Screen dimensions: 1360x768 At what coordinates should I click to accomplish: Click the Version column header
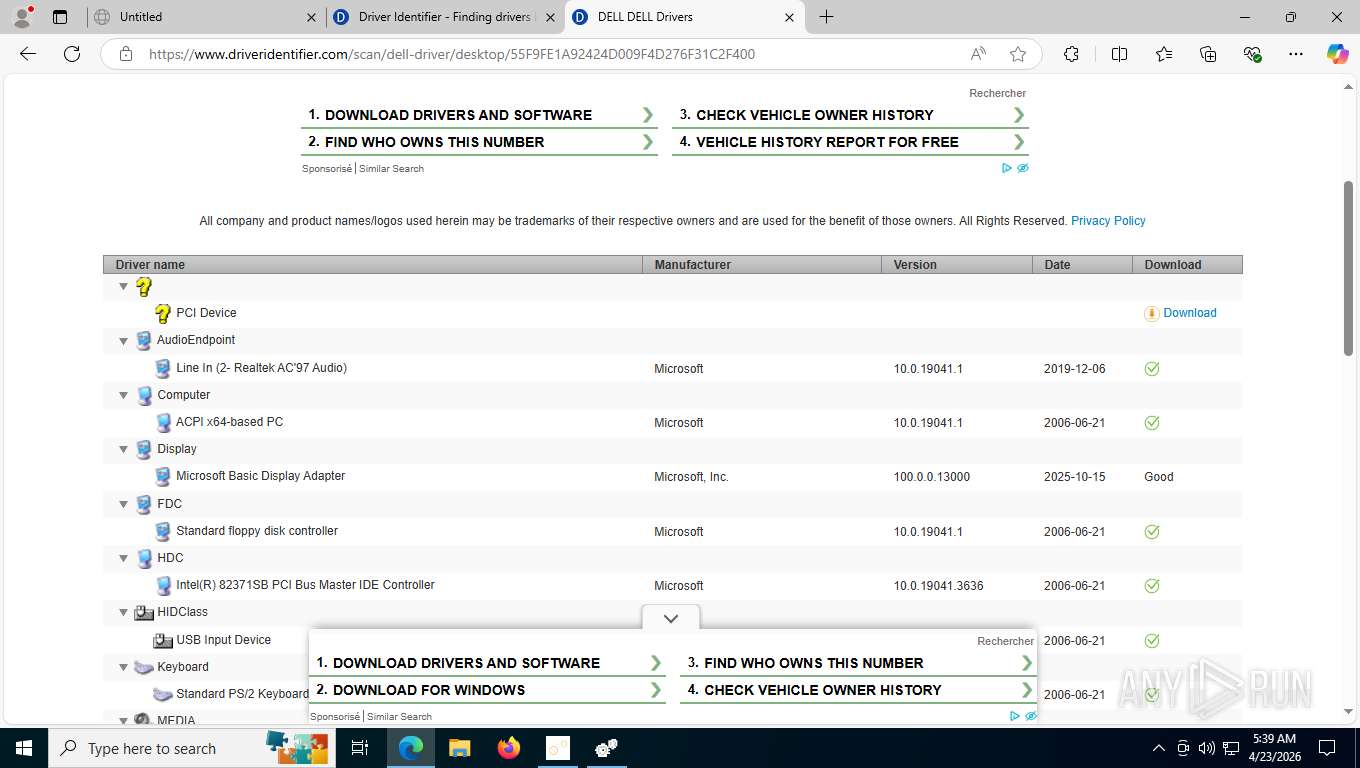pyautogui.click(x=957, y=265)
